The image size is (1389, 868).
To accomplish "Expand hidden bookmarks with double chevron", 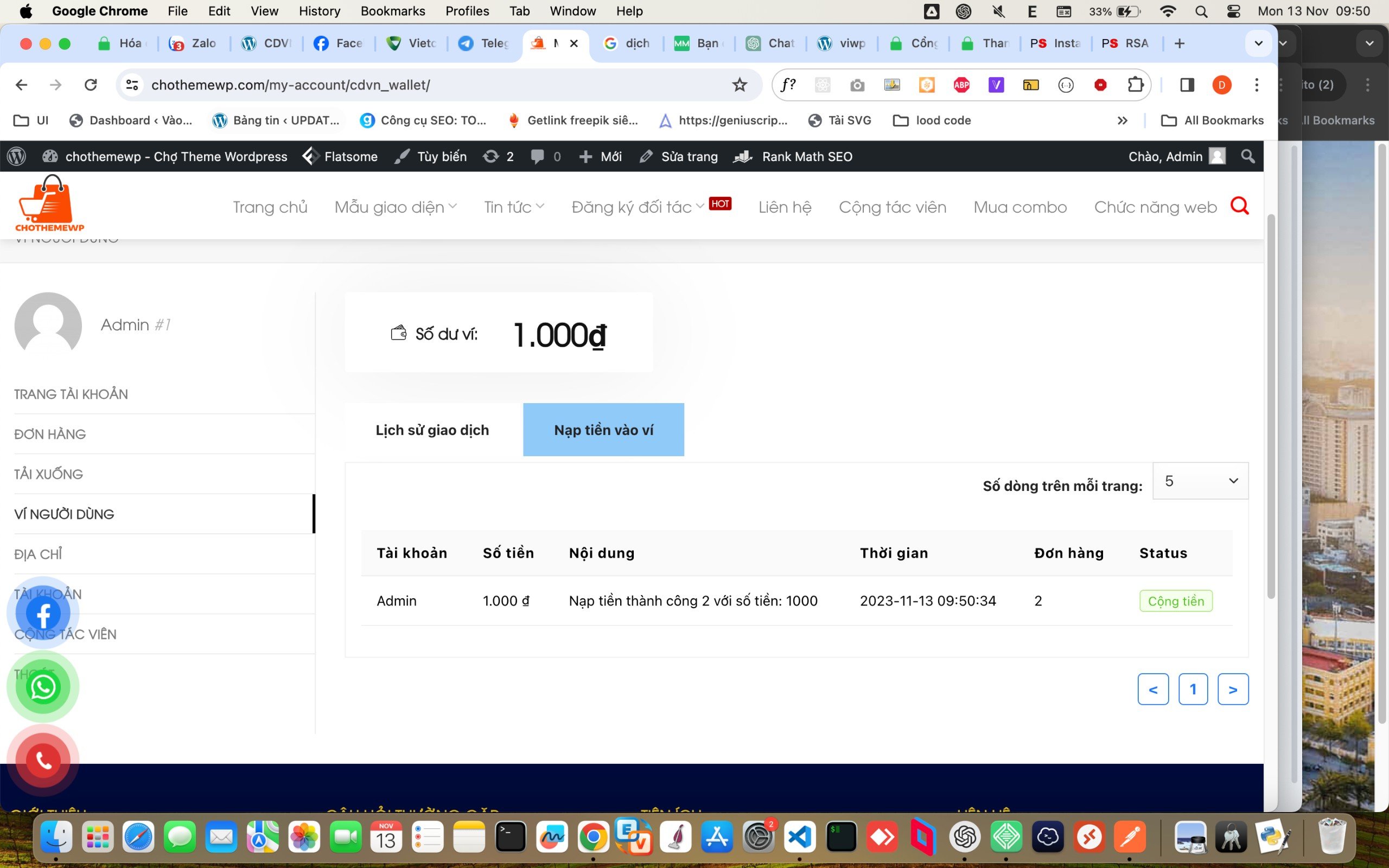I will click(x=1122, y=120).
